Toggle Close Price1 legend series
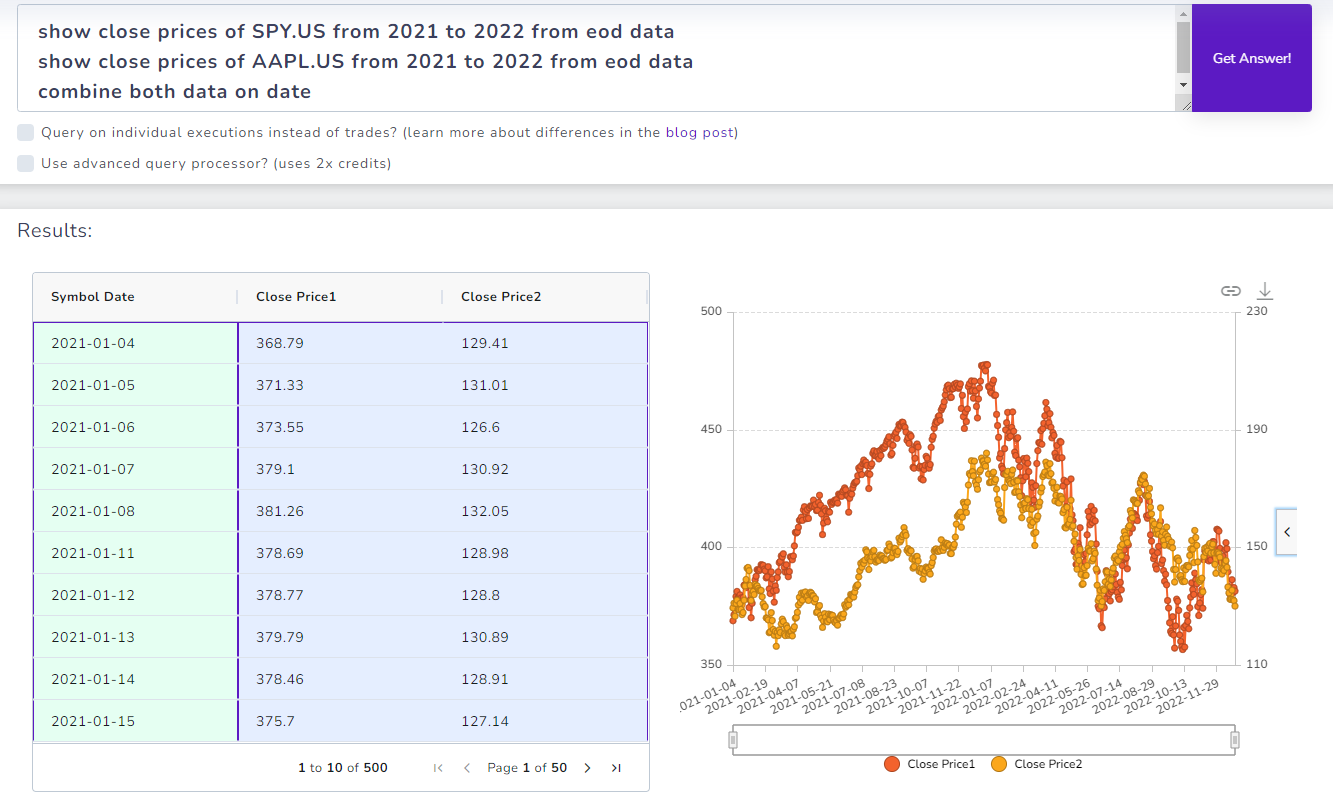 [930, 764]
